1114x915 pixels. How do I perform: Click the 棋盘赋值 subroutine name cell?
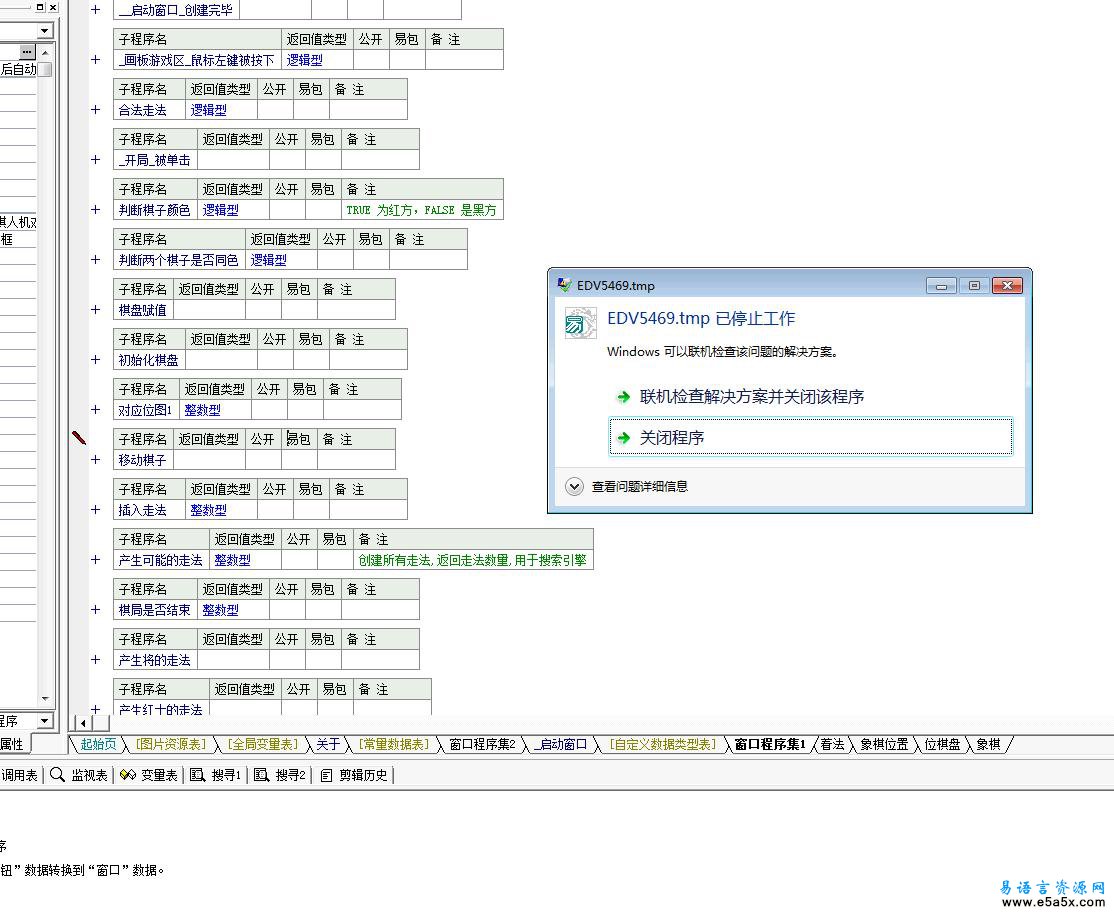pos(143,310)
